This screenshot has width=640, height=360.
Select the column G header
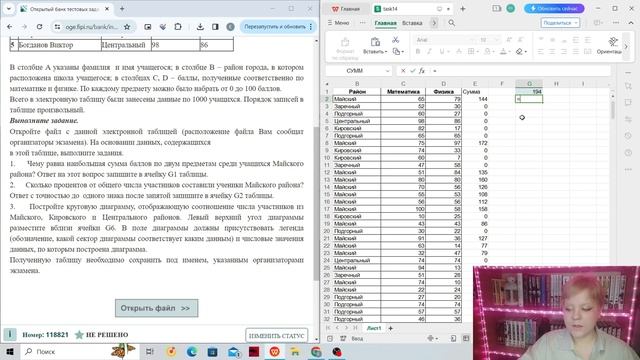click(x=529, y=84)
